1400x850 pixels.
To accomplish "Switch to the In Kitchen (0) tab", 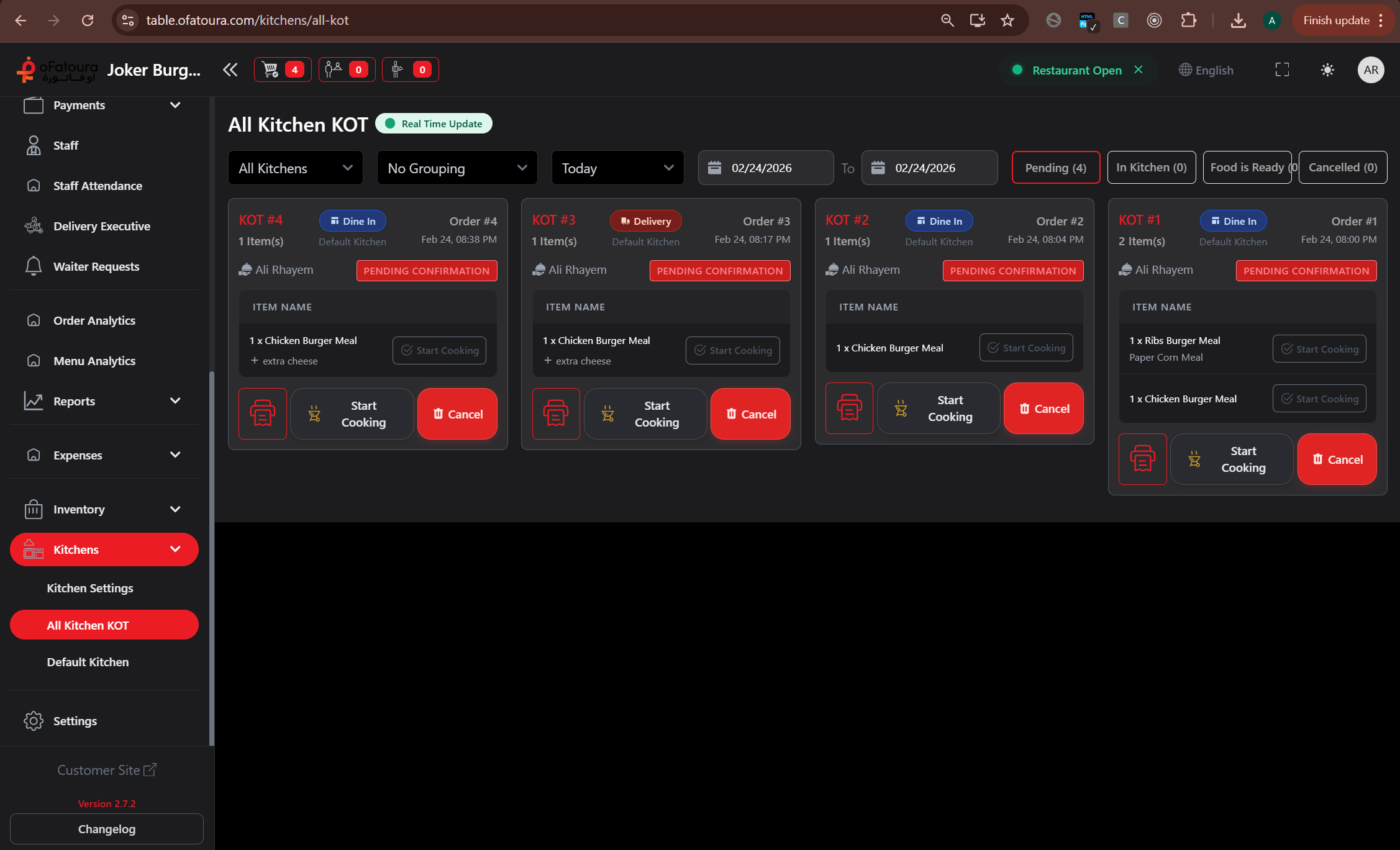I will coord(1151,168).
